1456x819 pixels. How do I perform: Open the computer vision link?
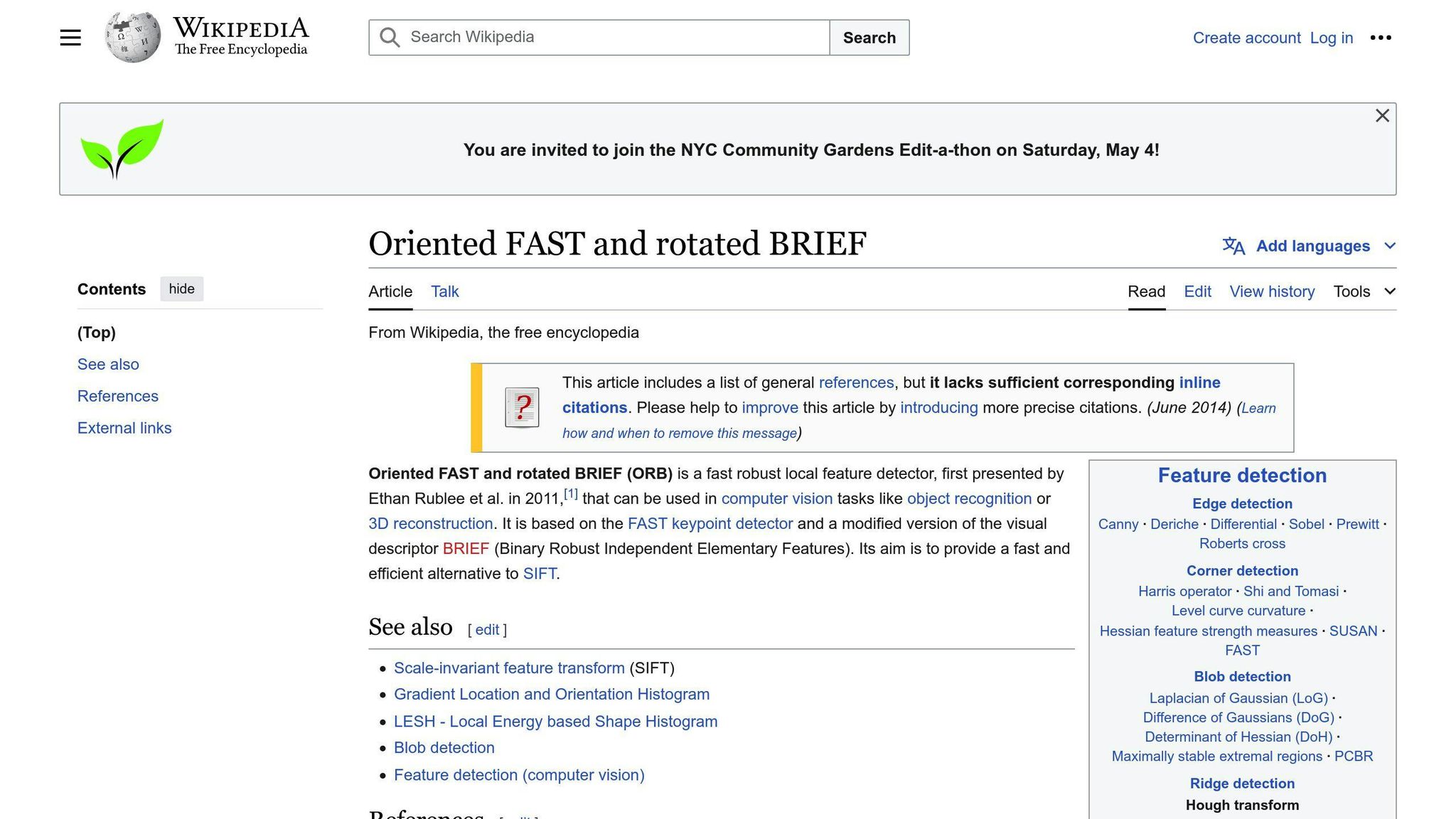[776, 499]
